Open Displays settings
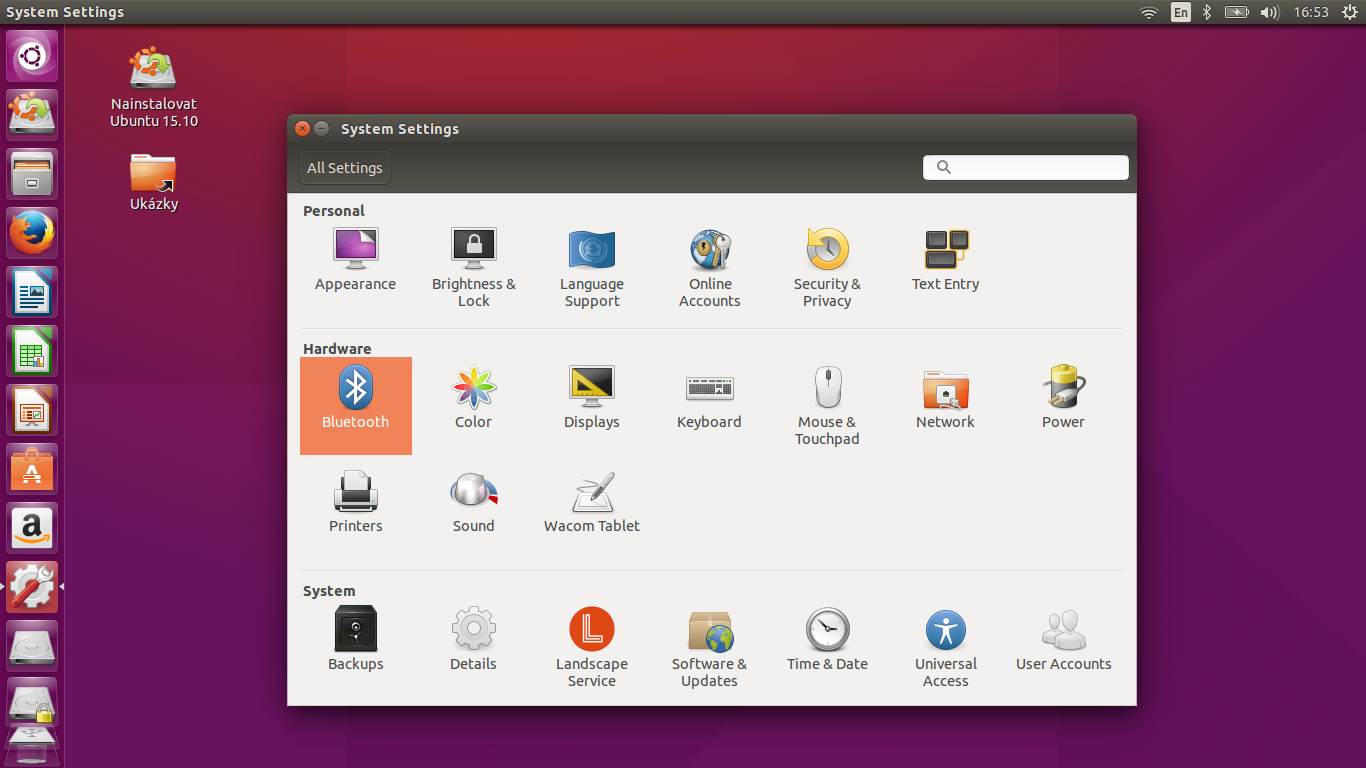The height and width of the screenshot is (768, 1366). coord(592,397)
